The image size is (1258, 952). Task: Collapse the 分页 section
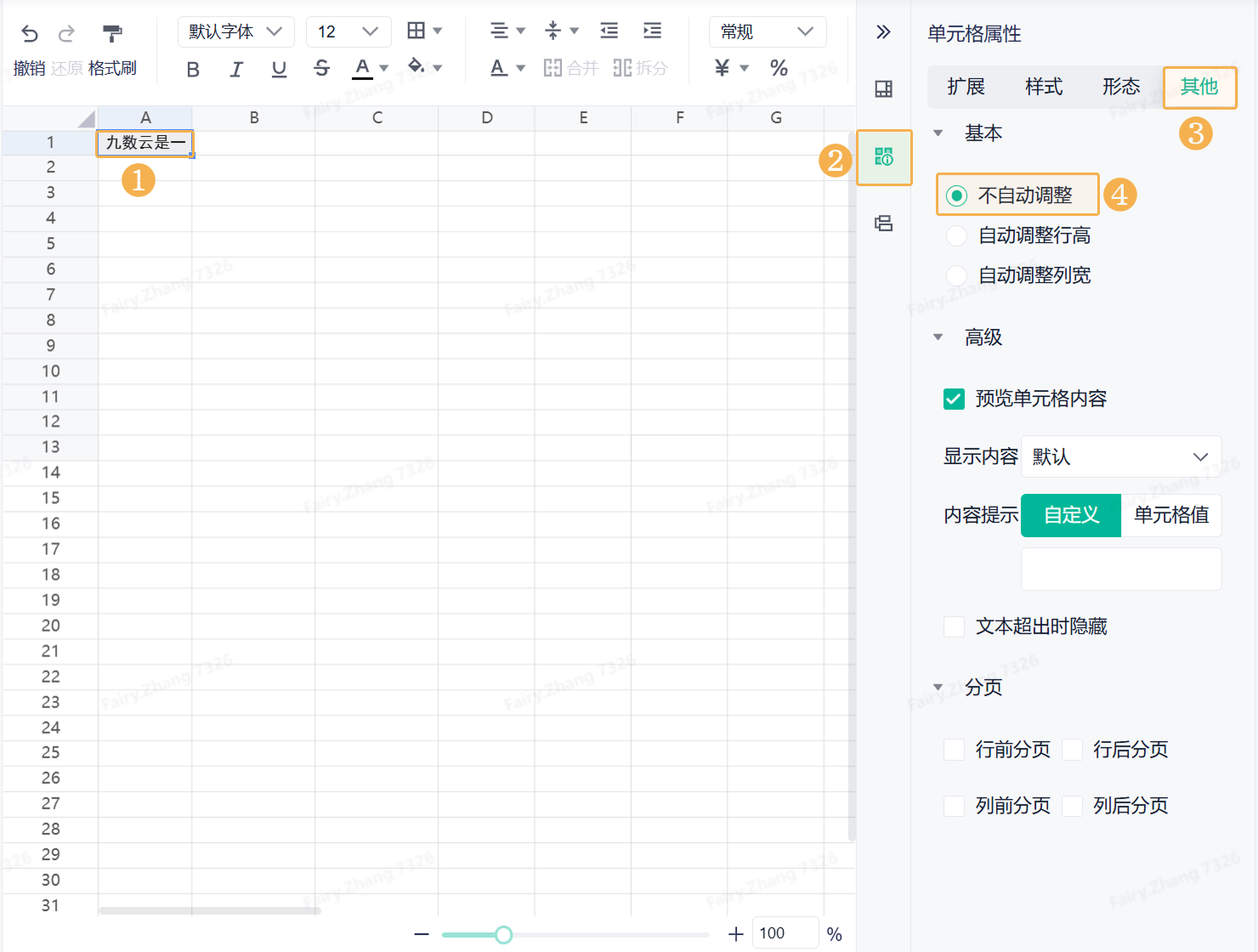[x=938, y=687]
